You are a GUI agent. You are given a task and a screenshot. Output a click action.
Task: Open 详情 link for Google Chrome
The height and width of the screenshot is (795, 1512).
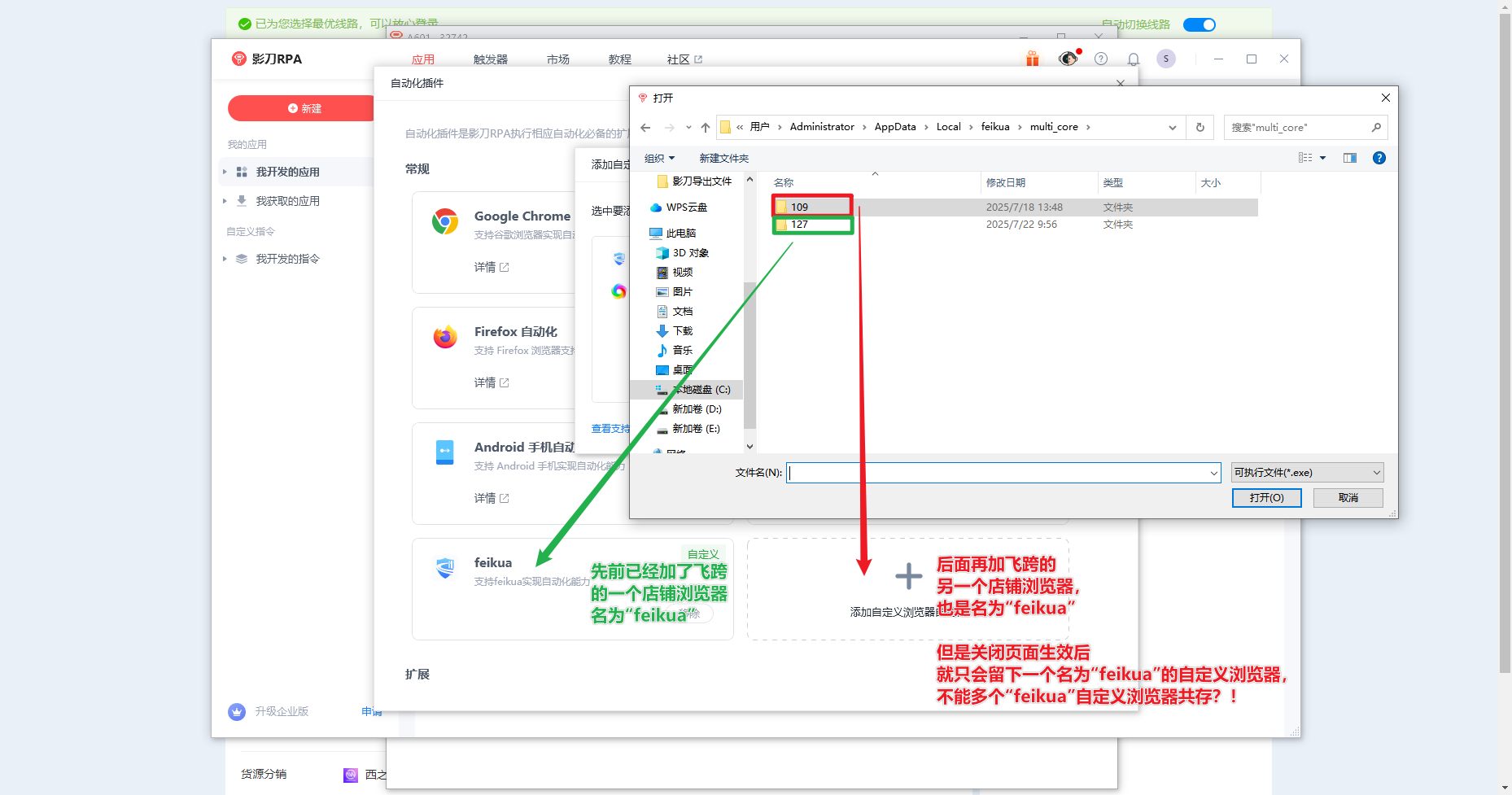[x=492, y=267]
